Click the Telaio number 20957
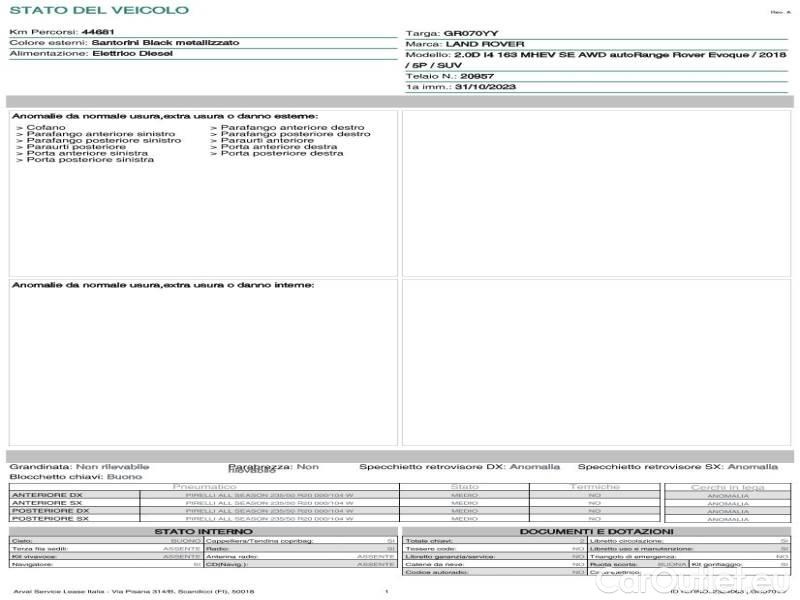Image resolution: width=800 pixels, height=600 pixels. coord(477,76)
